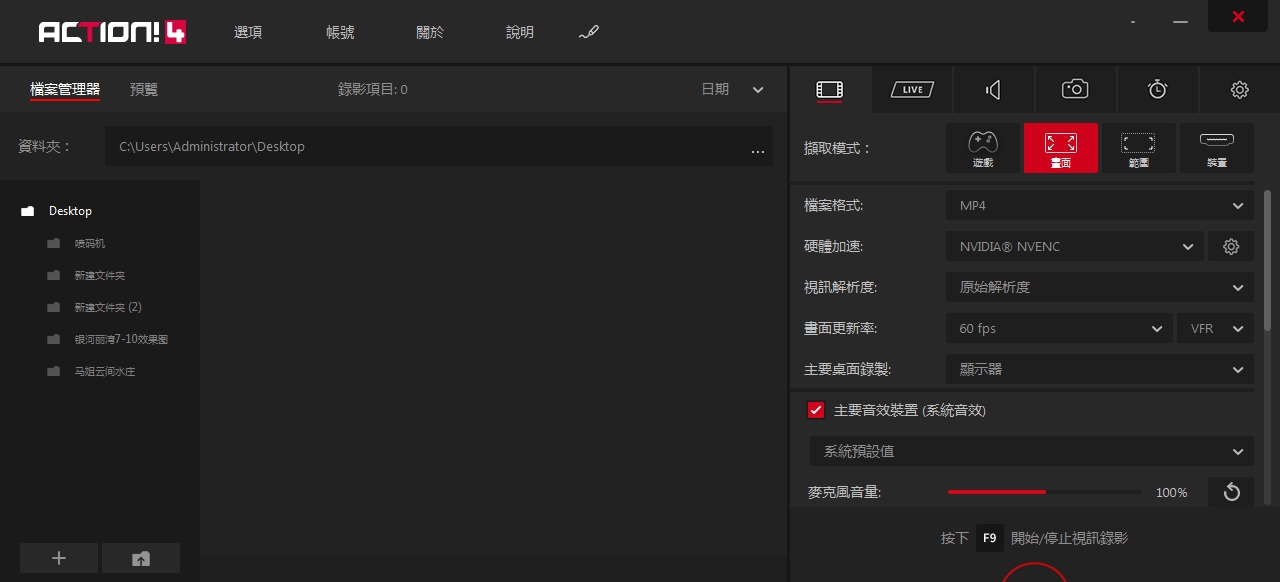Reset the microphone volume with the reset icon
Screen dimensions: 1280x582
1231,492
